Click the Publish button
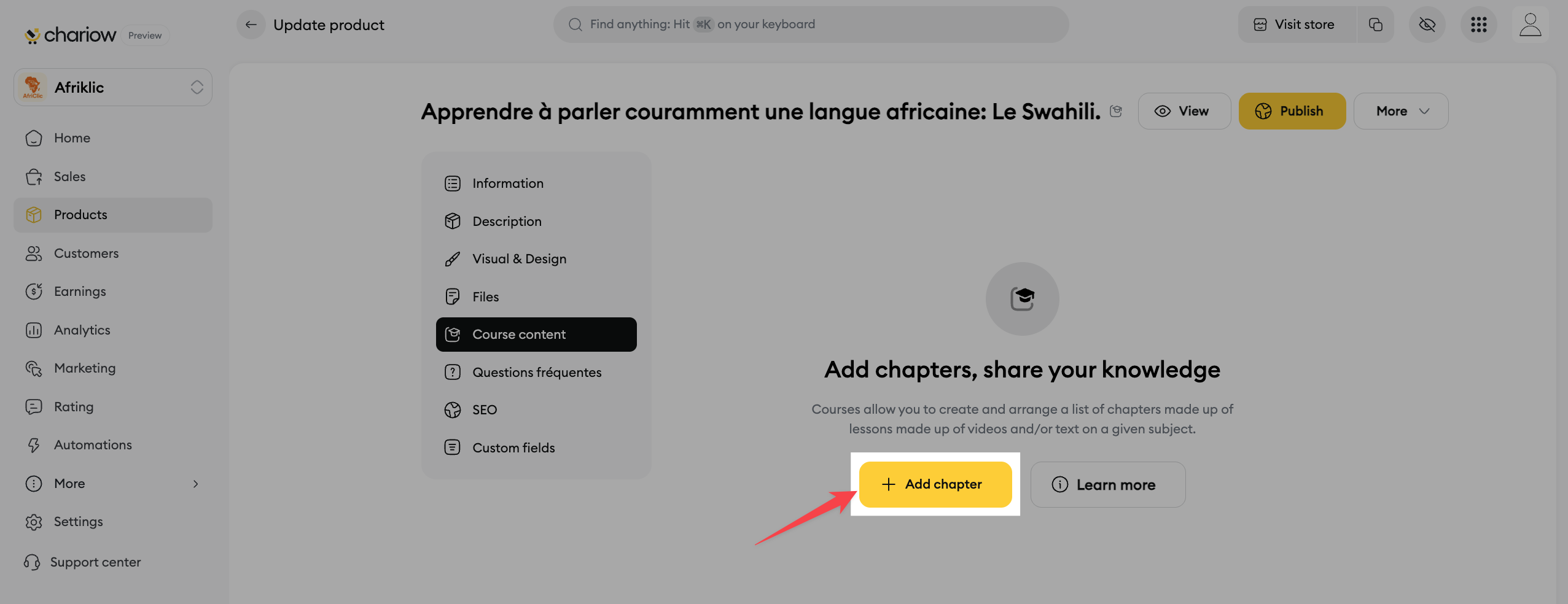 [1292, 111]
